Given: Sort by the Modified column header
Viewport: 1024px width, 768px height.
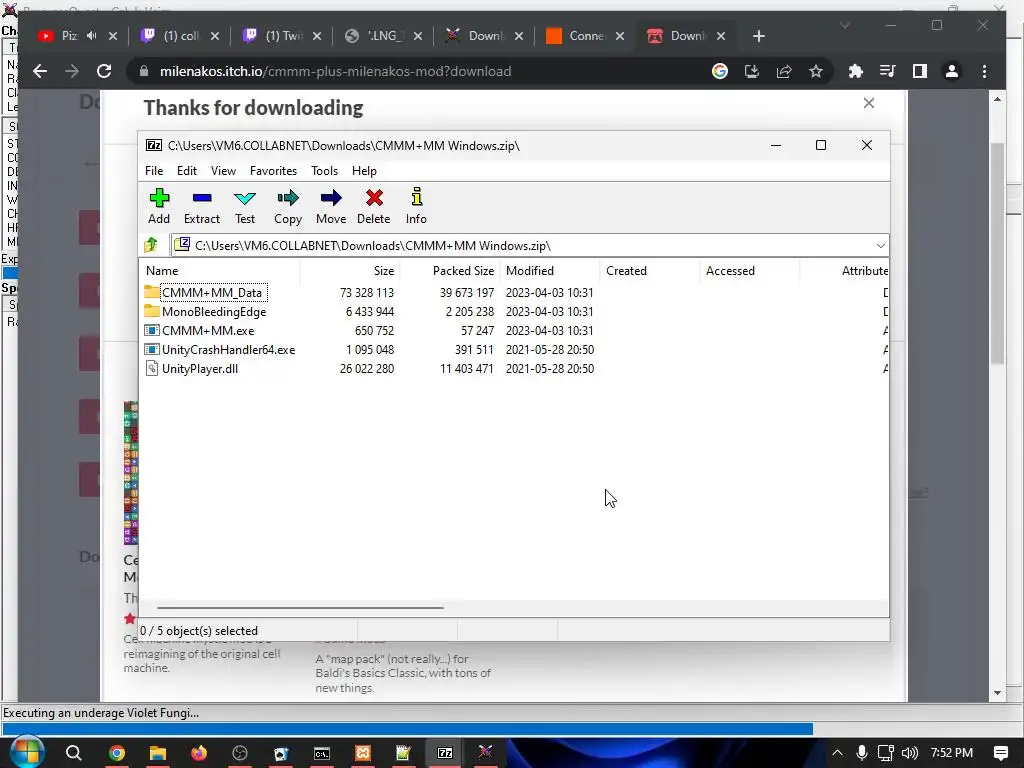Looking at the screenshot, I should click(x=550, y=270).
